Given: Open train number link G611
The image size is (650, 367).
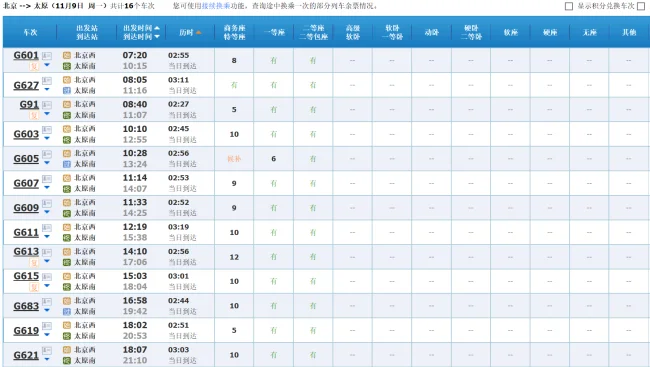Looking at the screenshot, I should [26, 233].
